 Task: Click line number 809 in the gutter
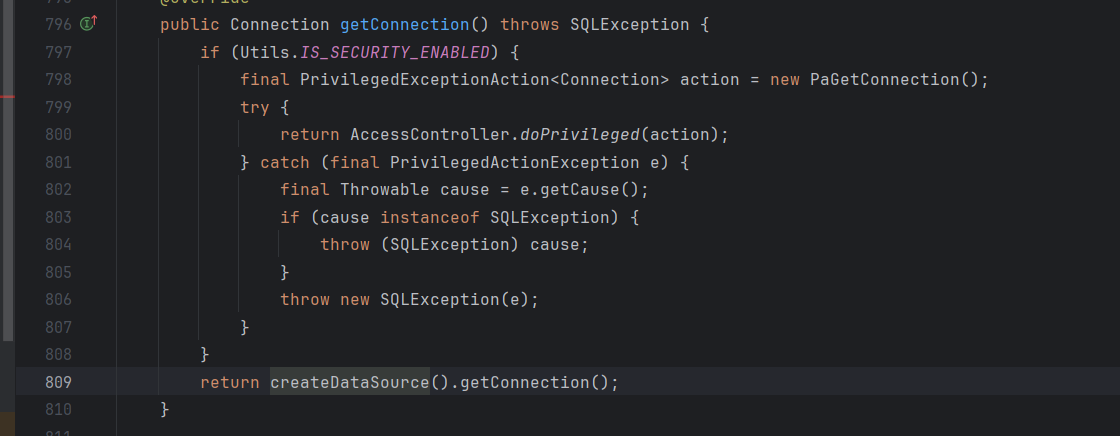[58, 382]
